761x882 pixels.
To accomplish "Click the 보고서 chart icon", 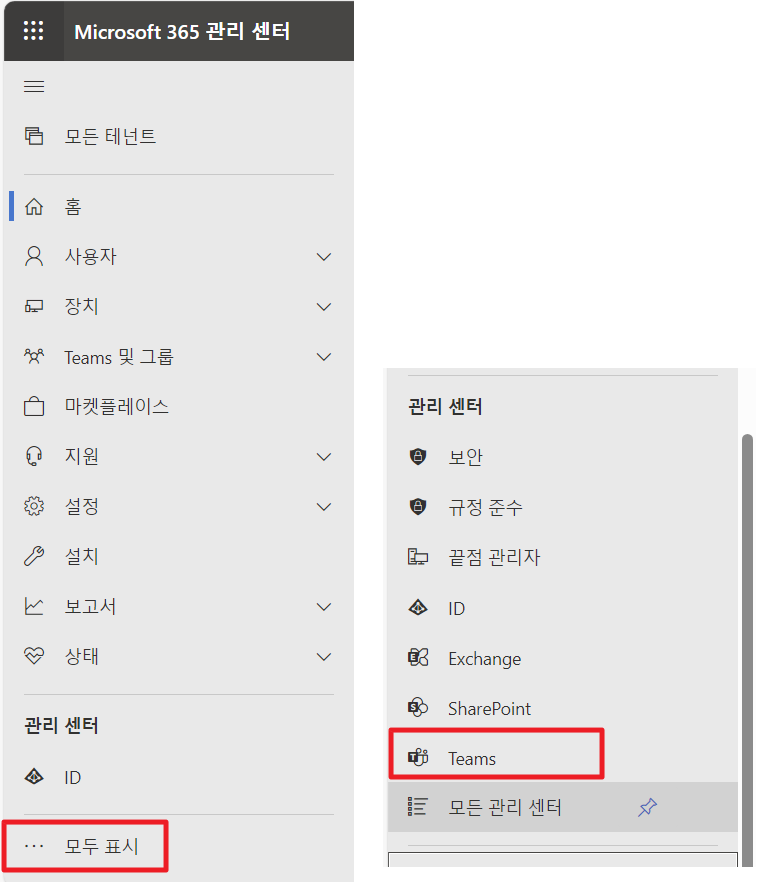I will click(x=34, y=606).
